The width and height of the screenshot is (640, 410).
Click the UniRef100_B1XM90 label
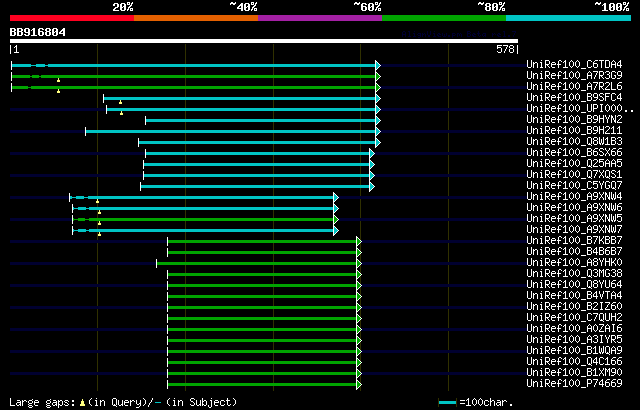point(574,372)
